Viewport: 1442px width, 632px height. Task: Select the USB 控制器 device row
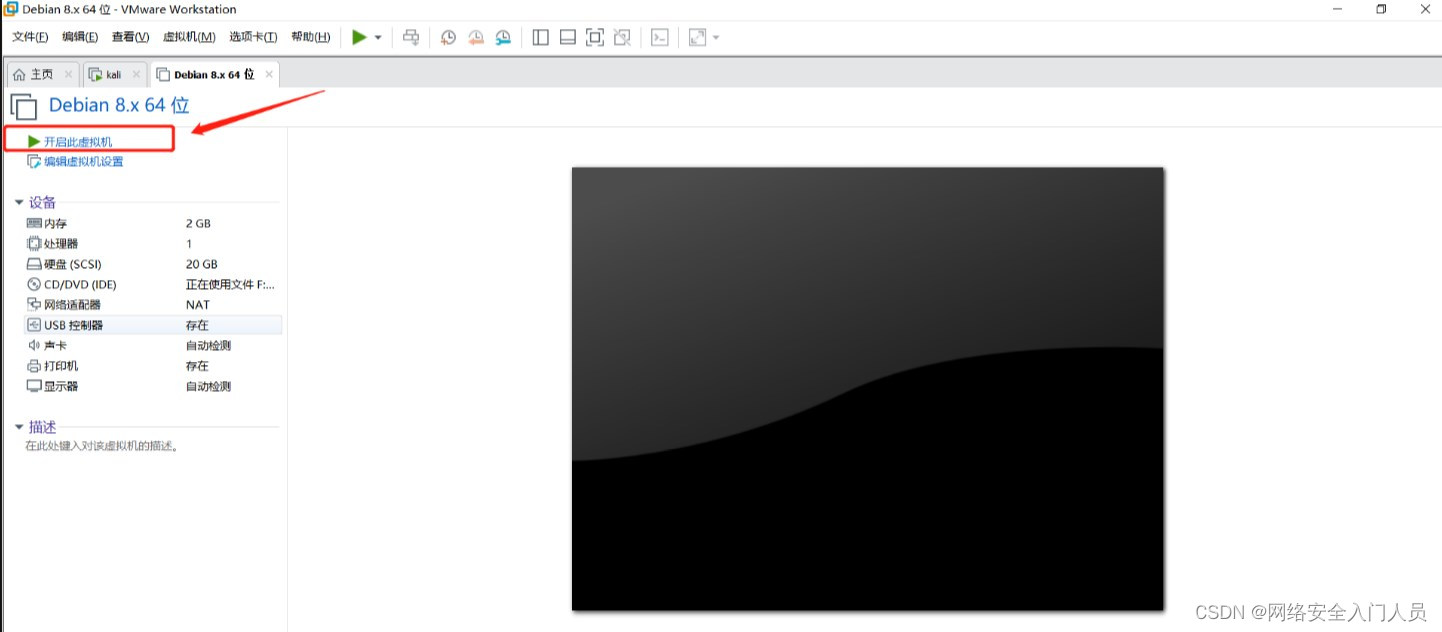[153, 325]
